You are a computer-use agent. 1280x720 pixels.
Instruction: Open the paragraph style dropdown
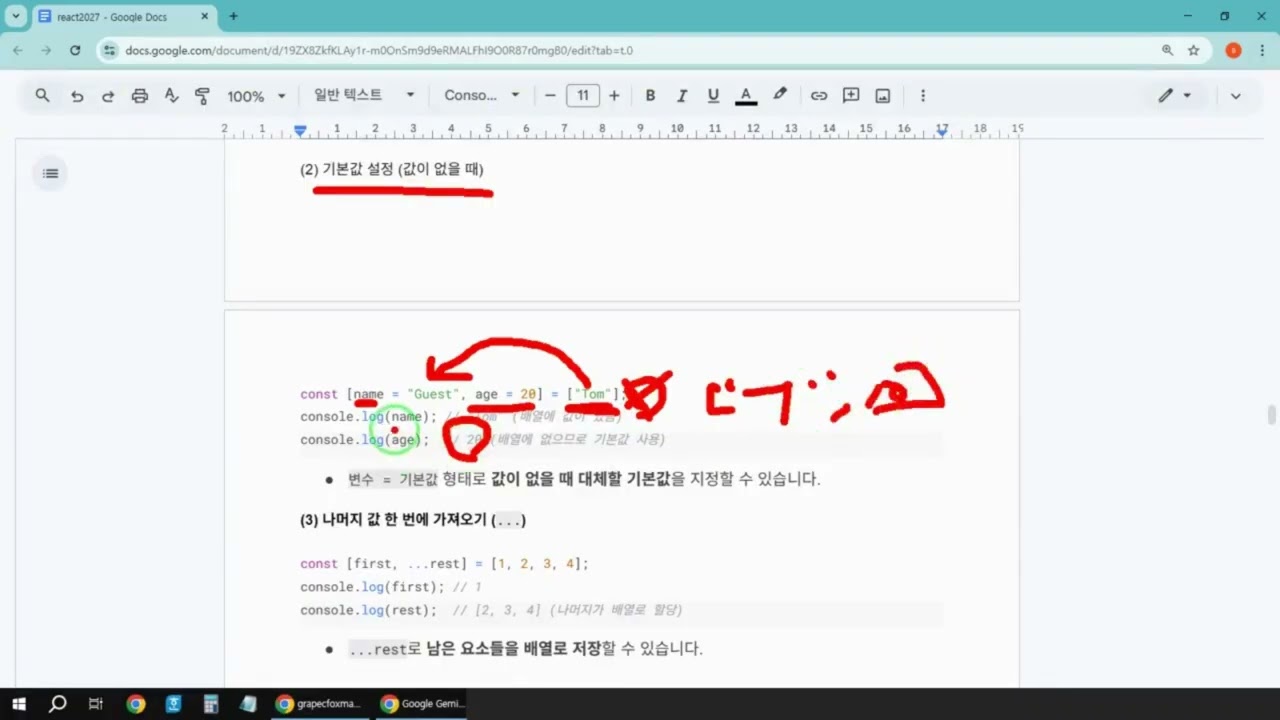click(x=364, y=95)
